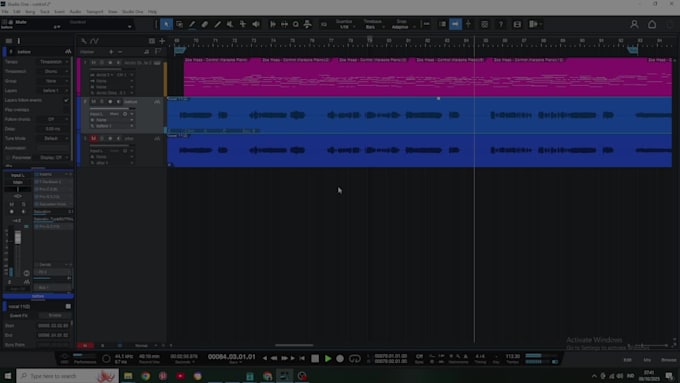Image resolution: width=680 pixels, height=383 pixels.
Task: Open the Edit panel button bottom right
Action: click(627, 360)
